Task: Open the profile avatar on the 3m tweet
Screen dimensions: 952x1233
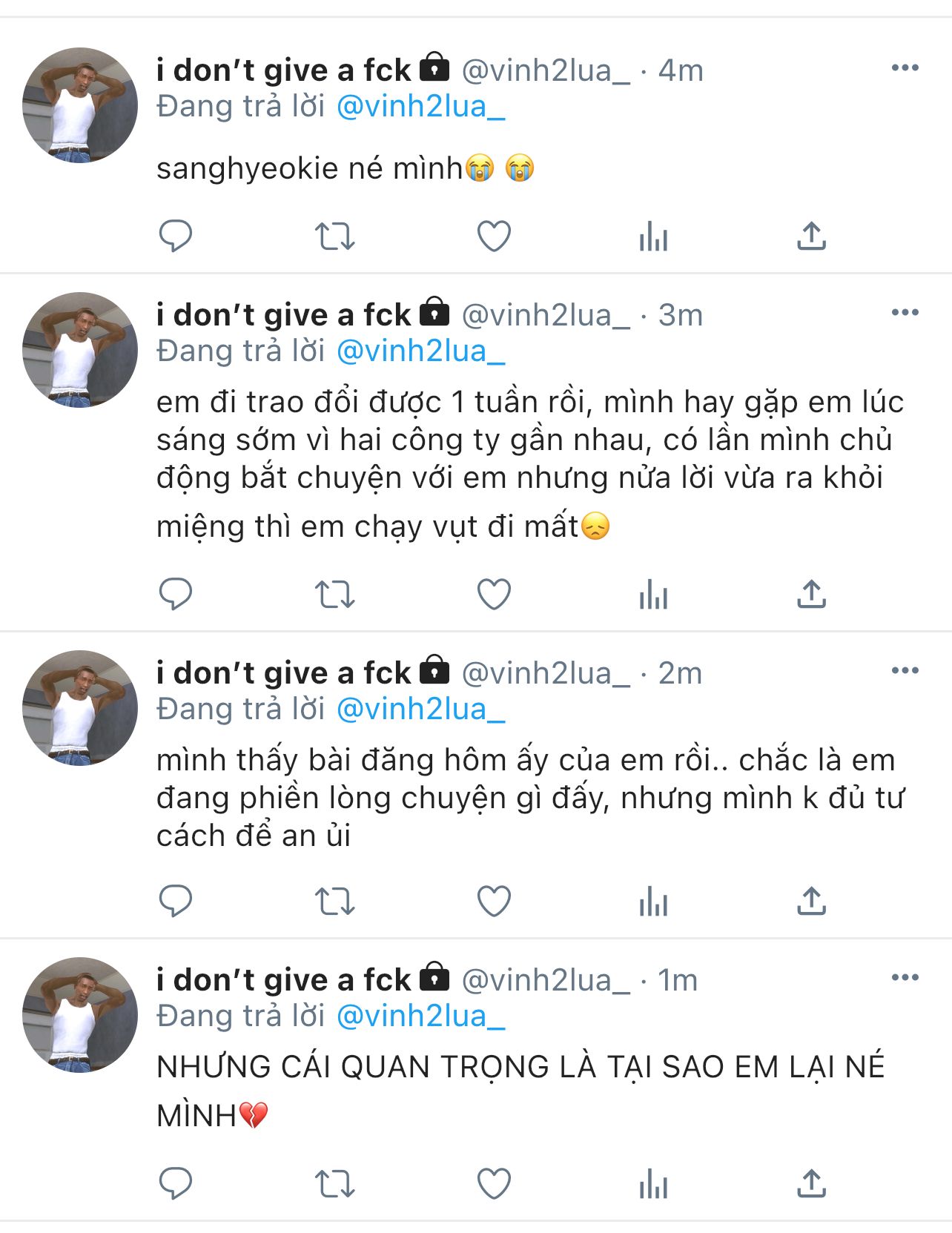Action: pyautogui.click(x=80, y=350)
